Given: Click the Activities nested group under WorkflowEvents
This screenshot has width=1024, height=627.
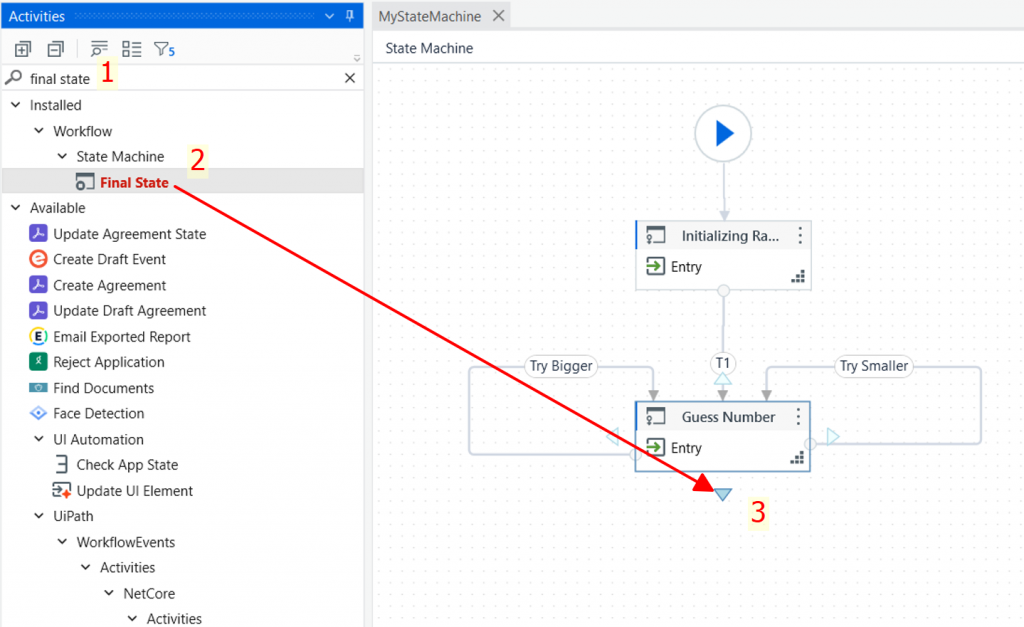Looking at the screenshot, I should click(127, 568).
